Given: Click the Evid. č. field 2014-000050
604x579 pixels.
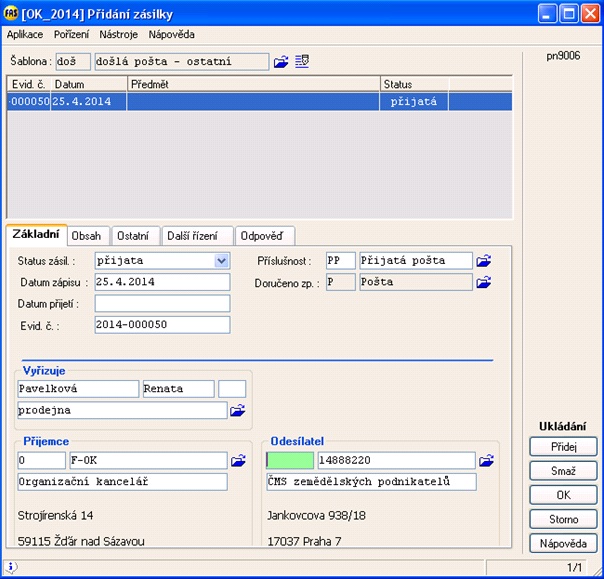Looking at the screenshot, I should 162,325.
